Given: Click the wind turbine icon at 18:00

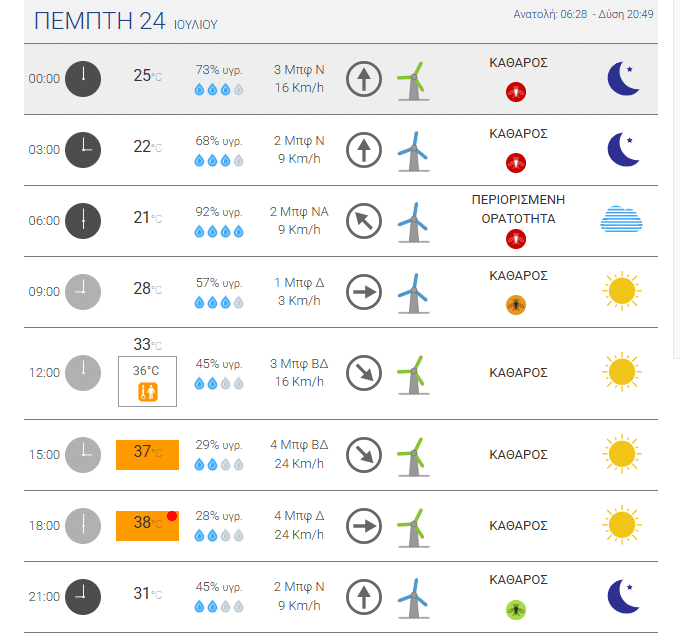Looking at the screenshot, I should (x=413, y=528).
